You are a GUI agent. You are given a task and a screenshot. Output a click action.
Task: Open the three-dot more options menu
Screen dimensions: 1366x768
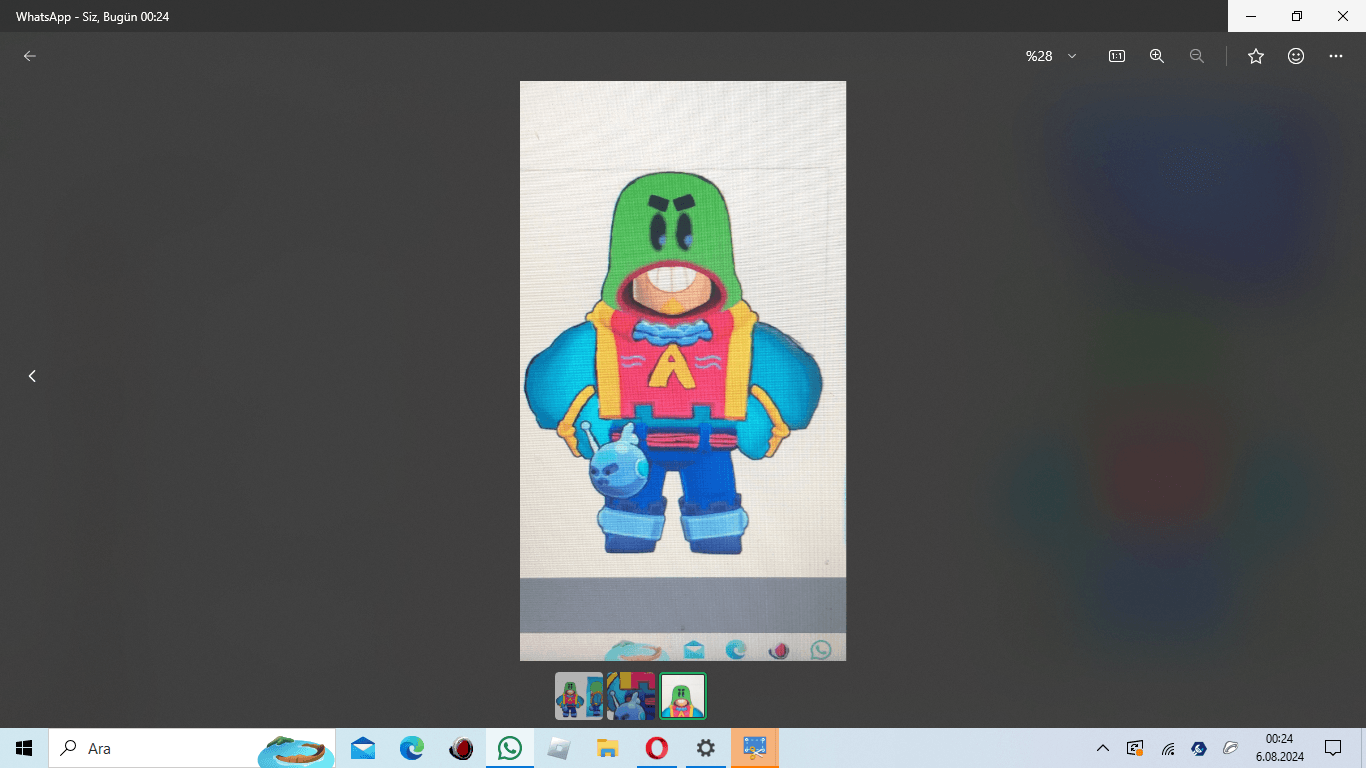1336,56
